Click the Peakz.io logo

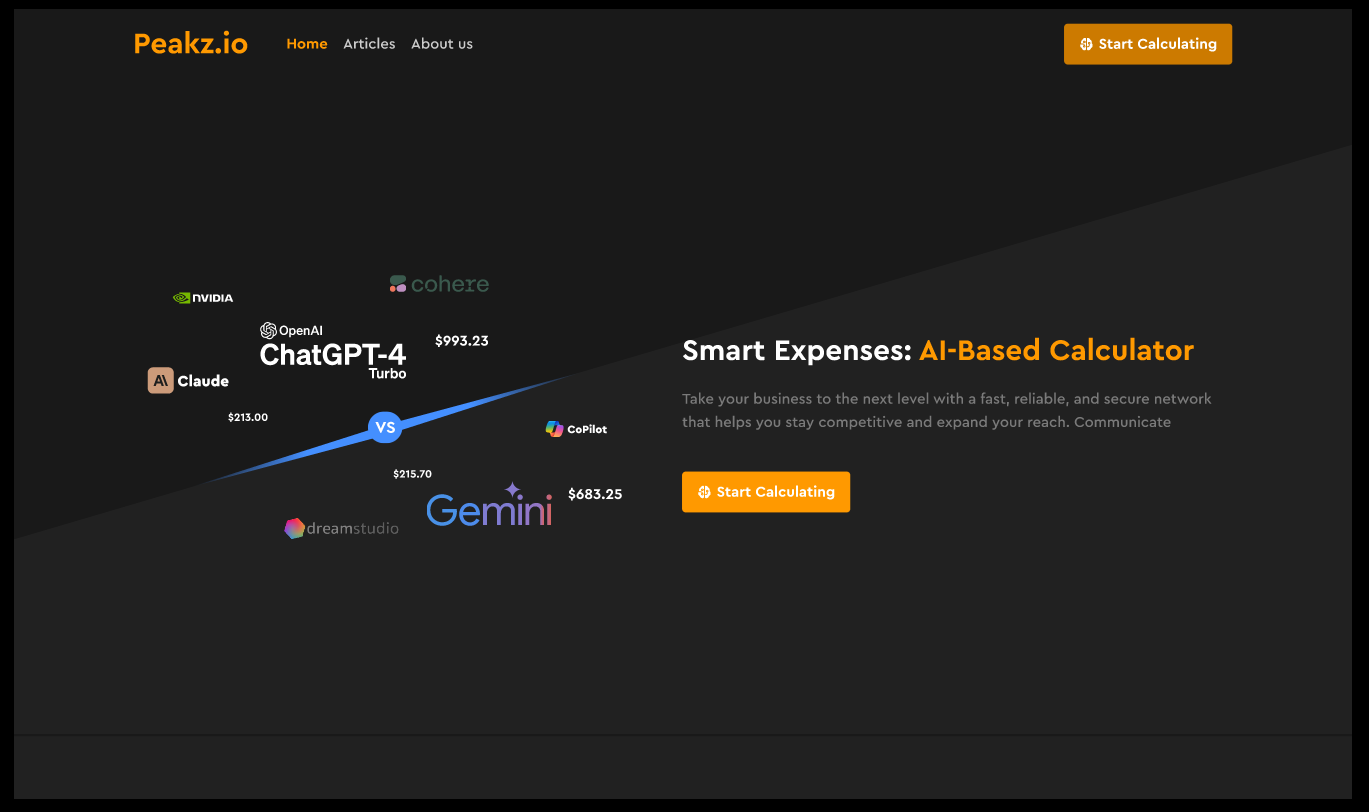(190, 44)
